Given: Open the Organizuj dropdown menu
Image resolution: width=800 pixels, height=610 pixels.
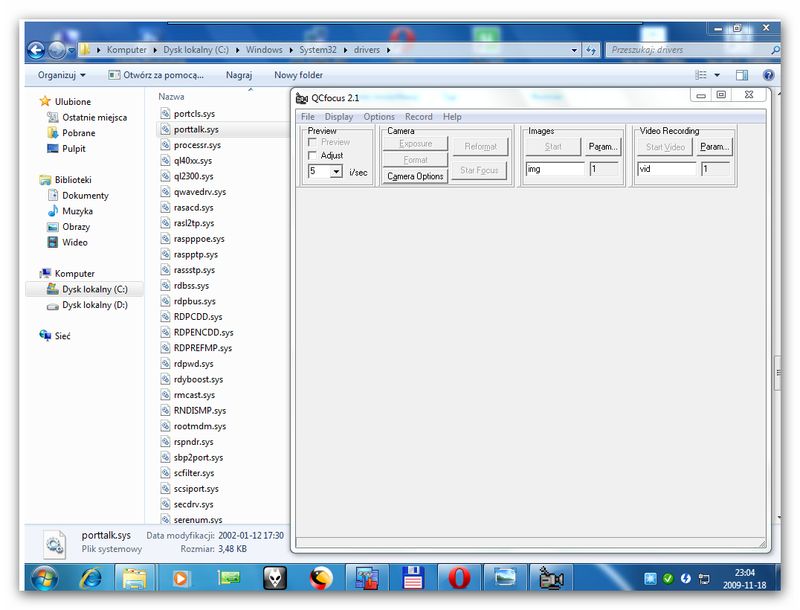Looking at the screenshot, I should (62, 75).
